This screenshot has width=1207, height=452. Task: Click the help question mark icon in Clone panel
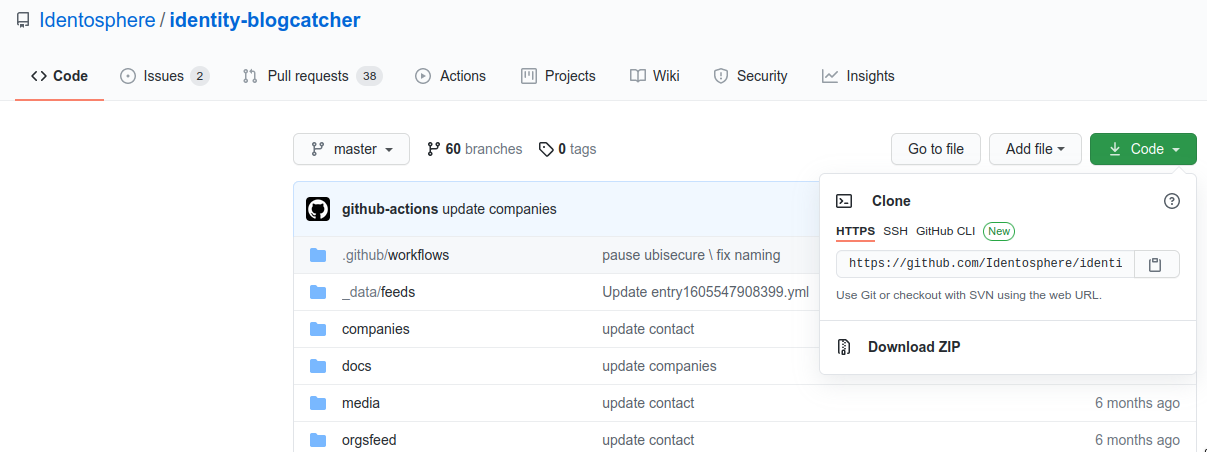(1172, 201)
